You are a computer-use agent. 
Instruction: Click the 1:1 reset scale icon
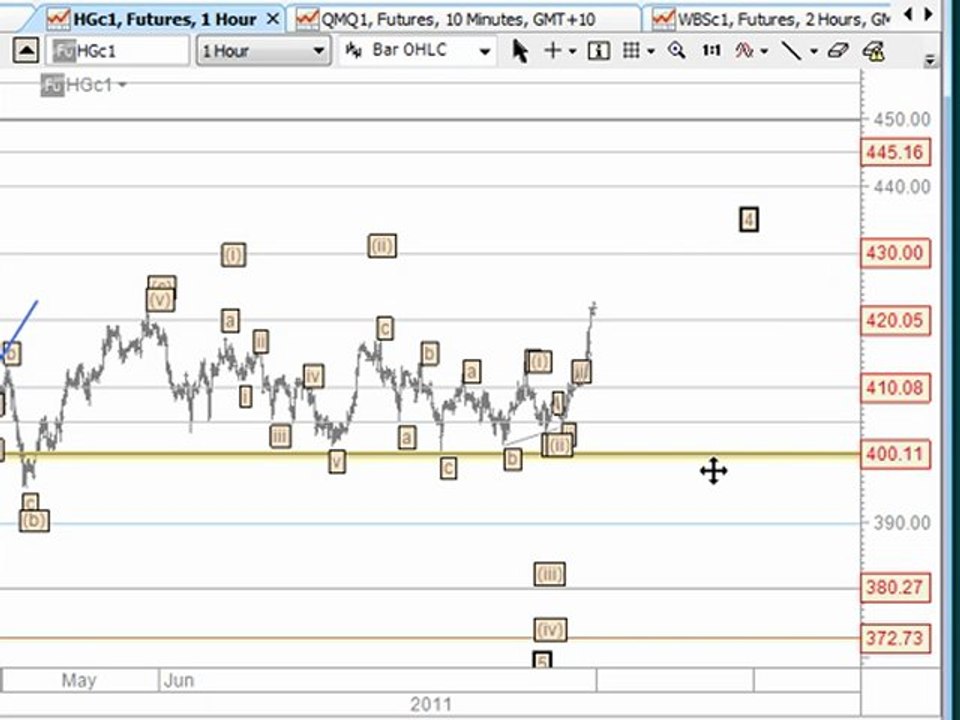coord(711,51)
